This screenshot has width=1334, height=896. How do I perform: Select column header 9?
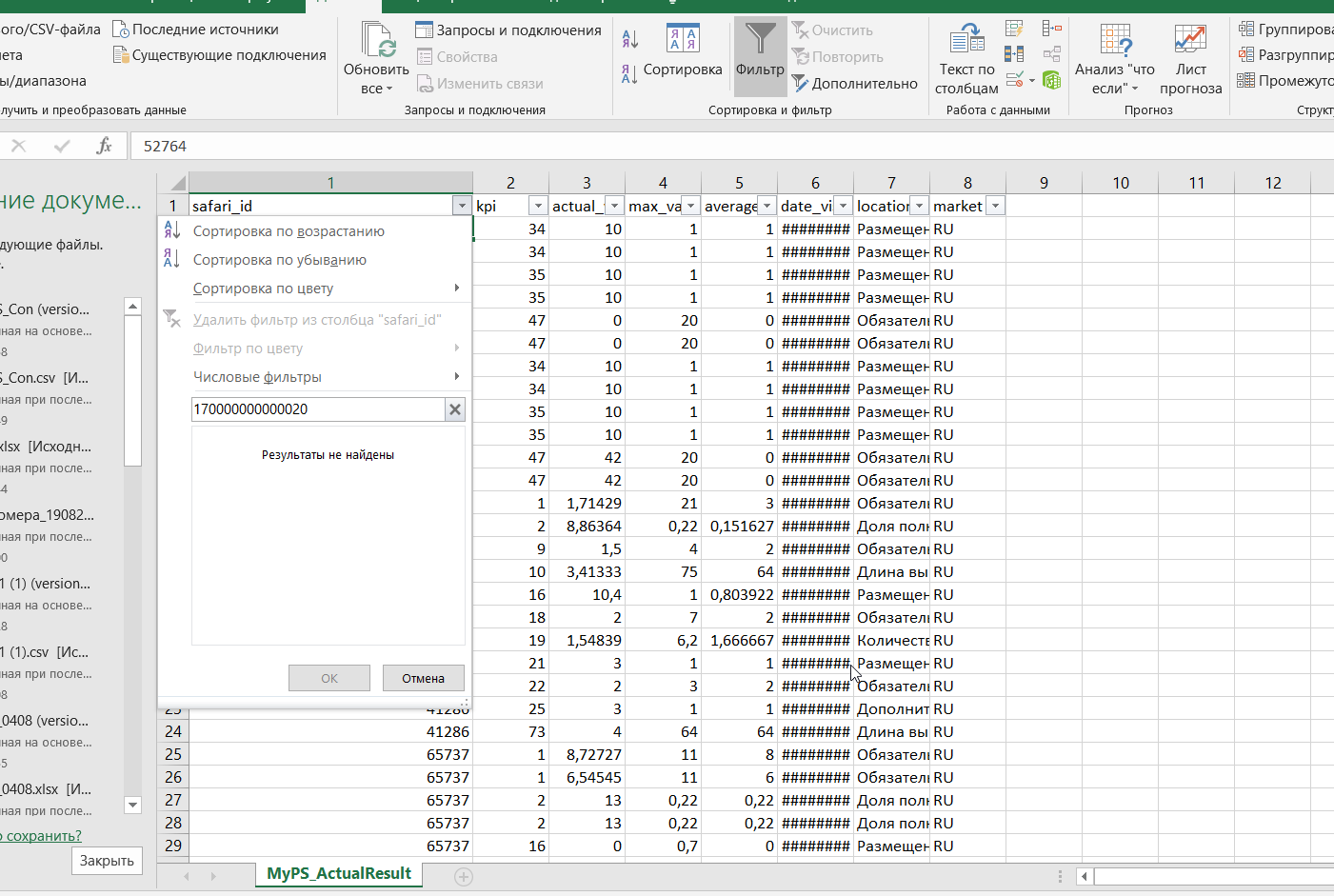(1044, 183)
